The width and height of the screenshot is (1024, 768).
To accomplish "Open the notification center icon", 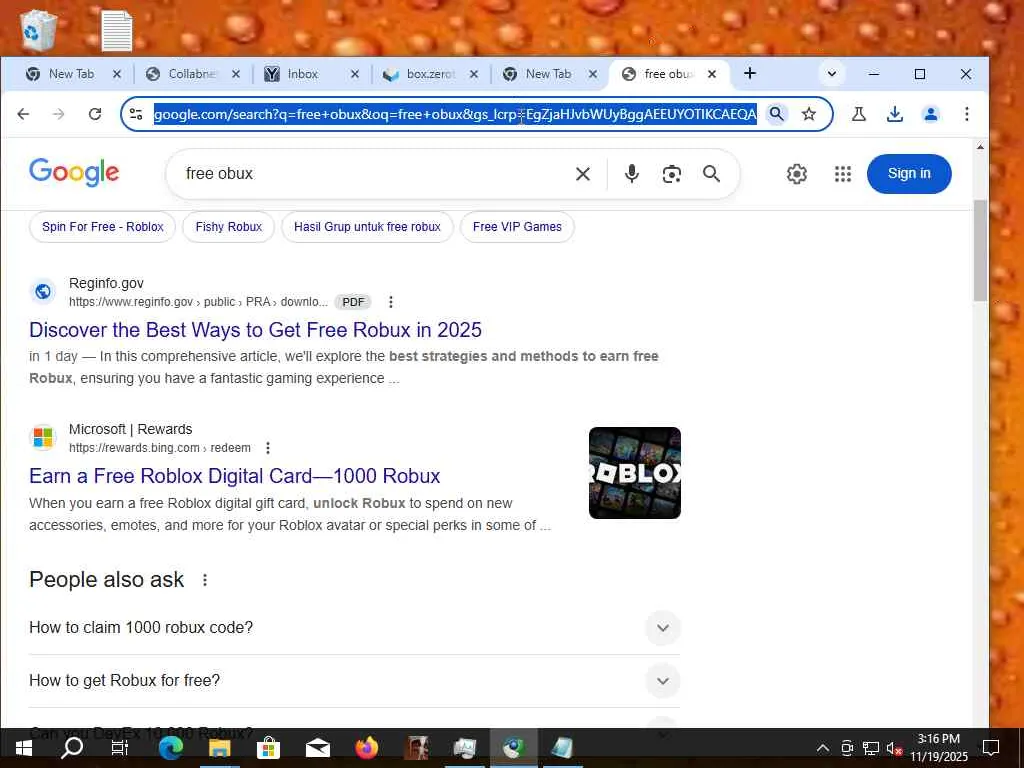I will [x=991, y=748].
